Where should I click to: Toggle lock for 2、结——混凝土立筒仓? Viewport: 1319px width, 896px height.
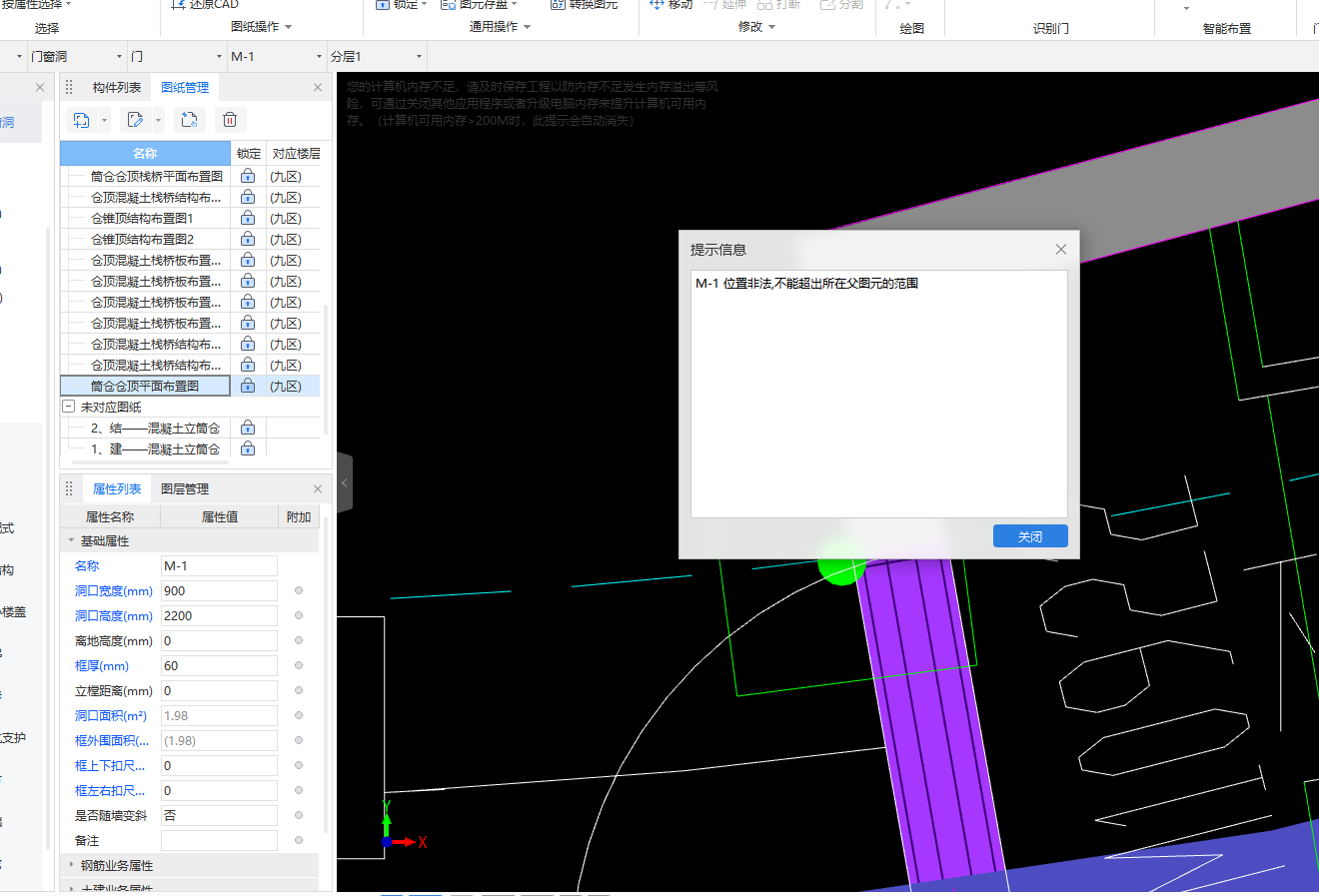tap(248, 429)
